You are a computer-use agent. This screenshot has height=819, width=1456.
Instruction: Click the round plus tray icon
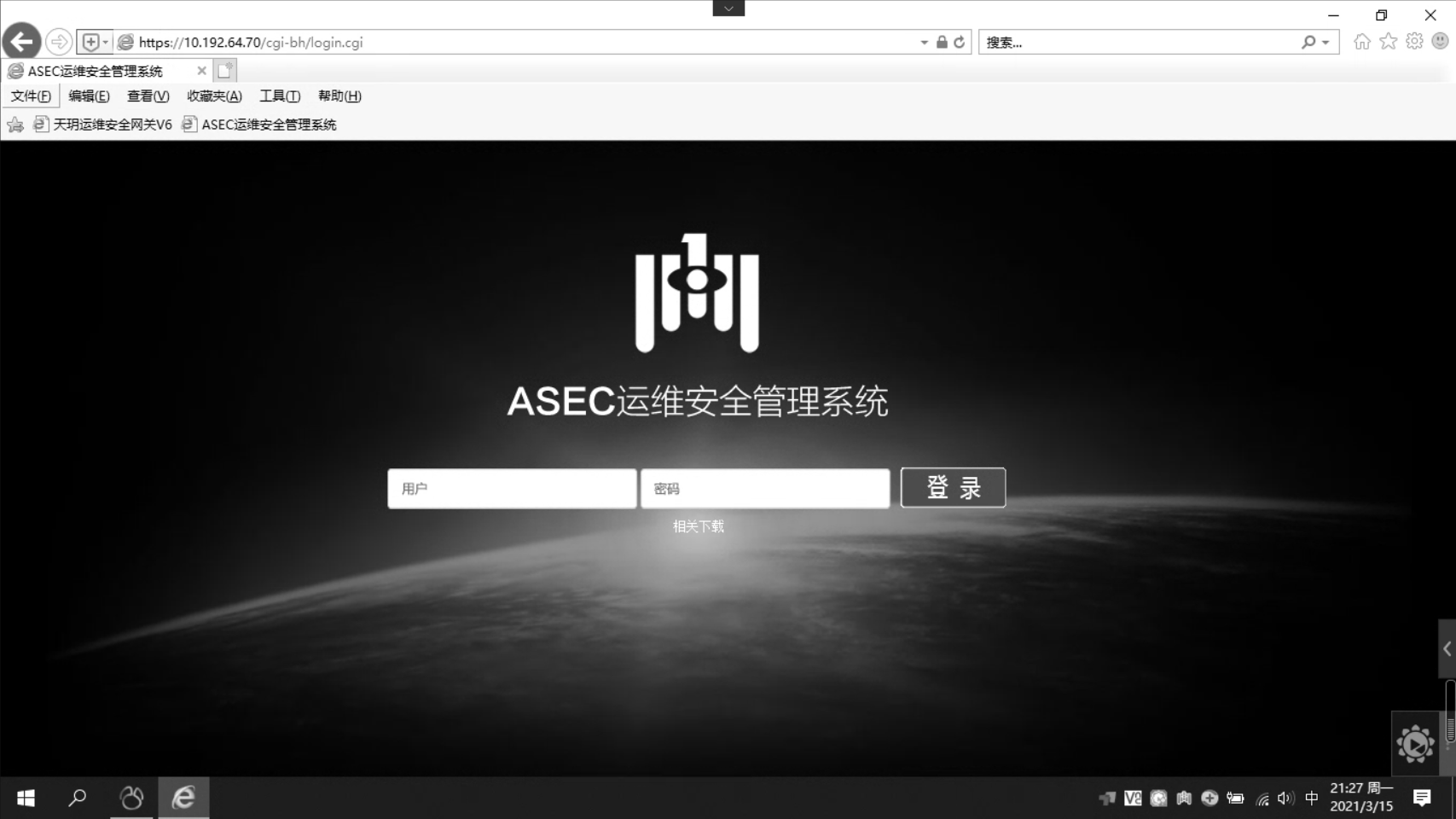pos(1209,799)
